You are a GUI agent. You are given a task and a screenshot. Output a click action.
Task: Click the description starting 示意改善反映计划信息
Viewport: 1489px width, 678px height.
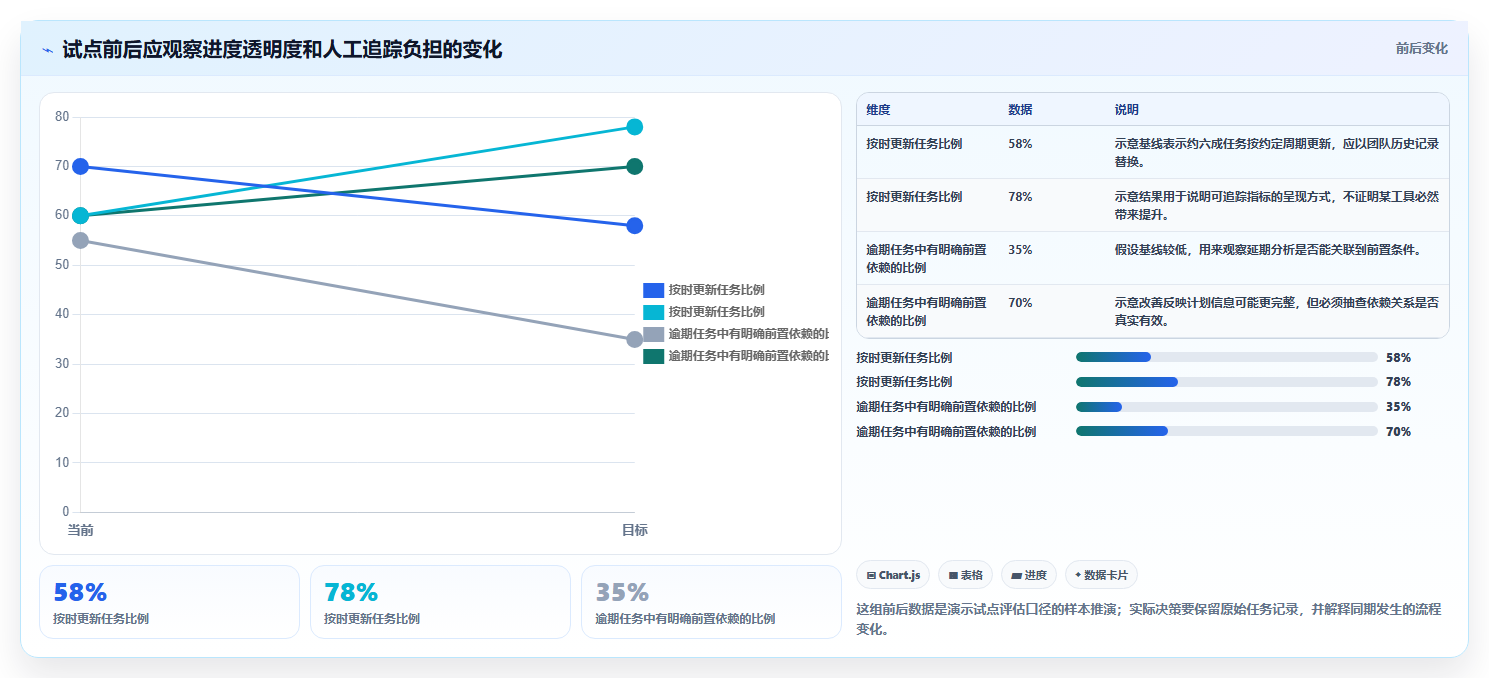tap(1277, 312)
